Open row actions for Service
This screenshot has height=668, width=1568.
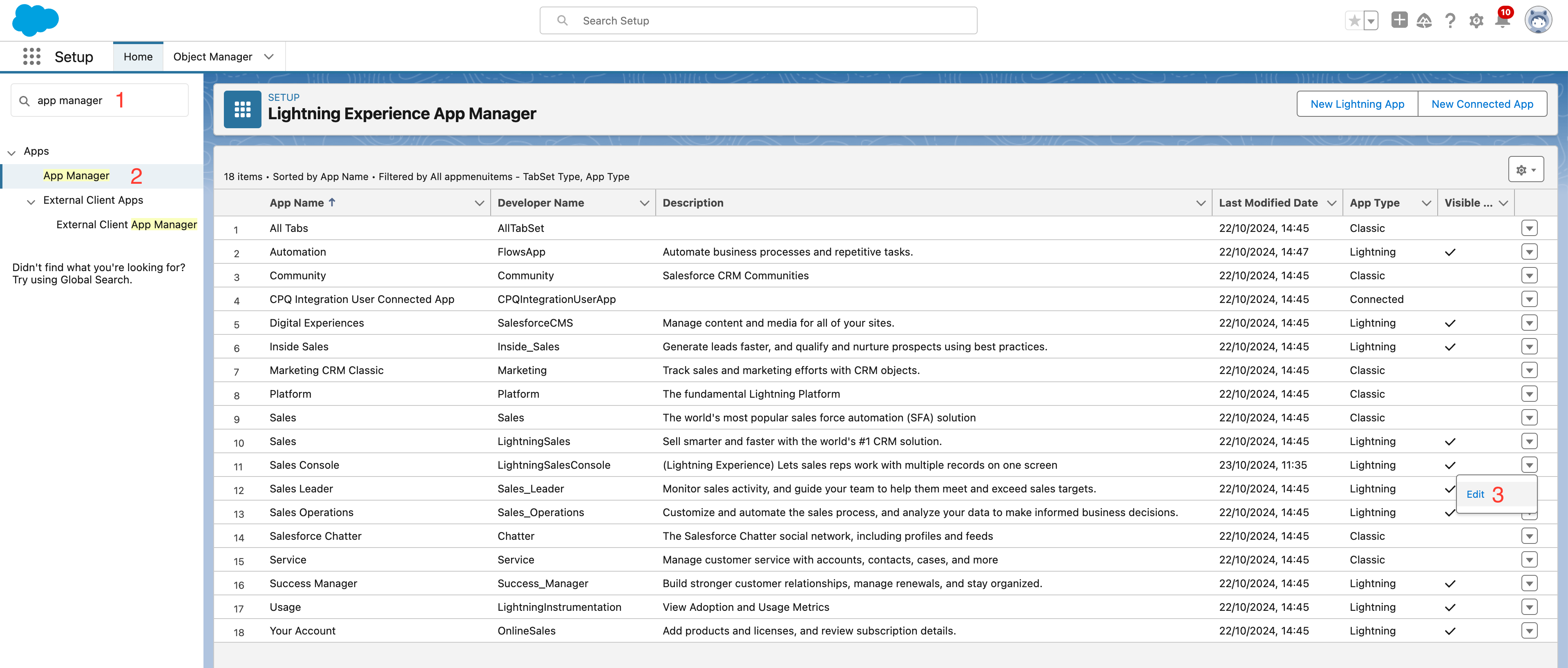(x=1529, y=560)
